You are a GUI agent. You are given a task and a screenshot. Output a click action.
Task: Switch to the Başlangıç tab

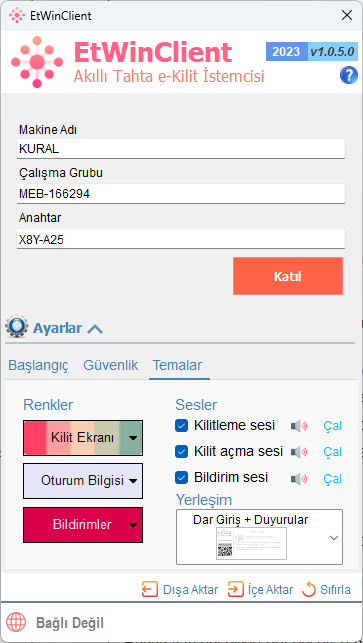pos(39,365)
